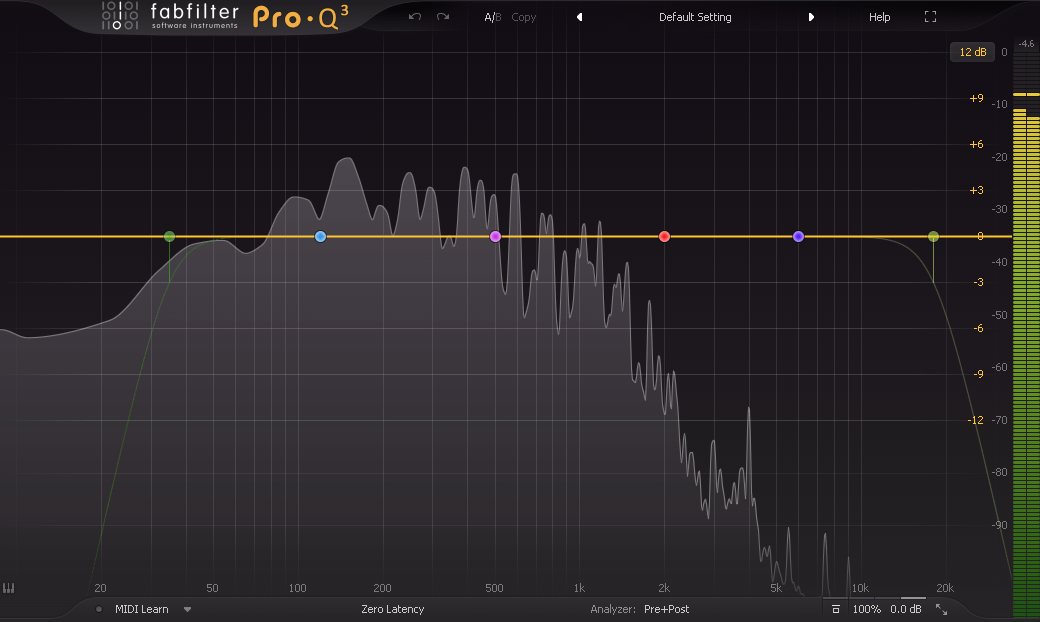This screenshot has height=622, width=1040.
Task: Enable MIDI Learn
Action: [141, 609]
